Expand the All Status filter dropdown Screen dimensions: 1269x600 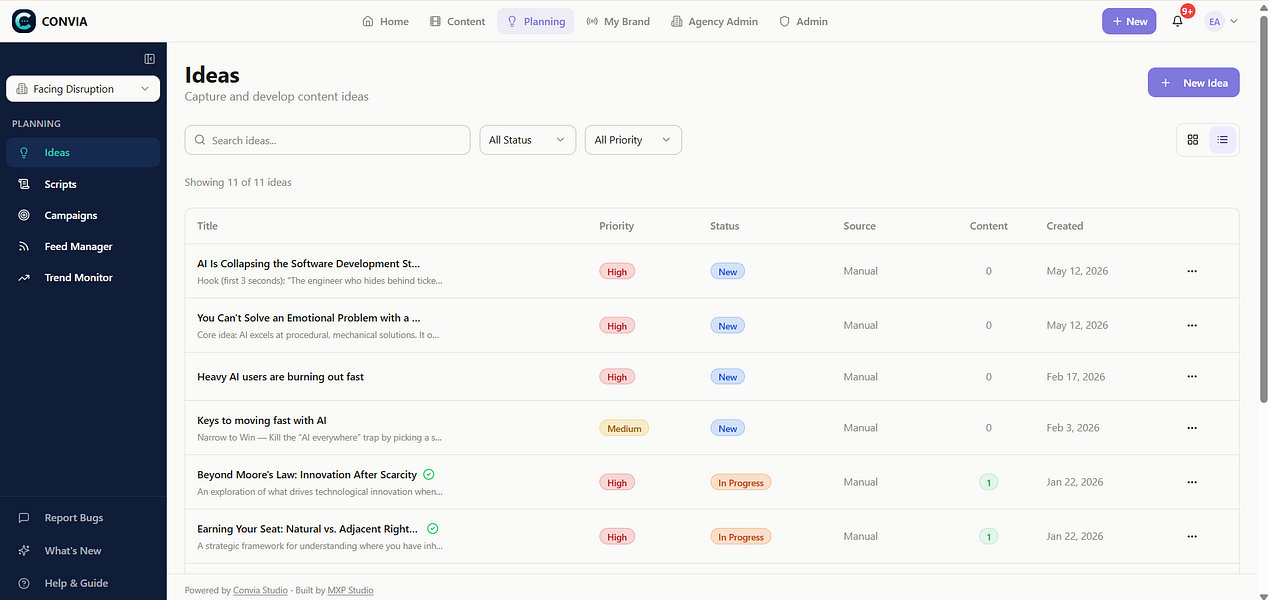point(528,140)
